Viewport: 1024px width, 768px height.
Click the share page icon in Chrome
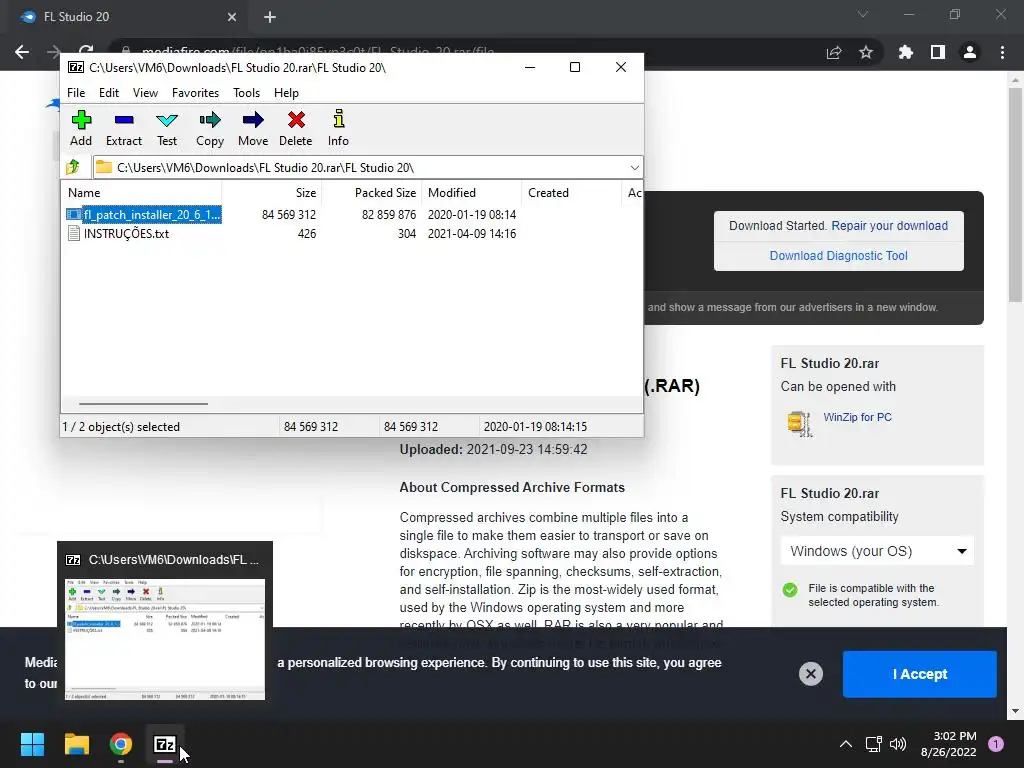tap(834, 52)
